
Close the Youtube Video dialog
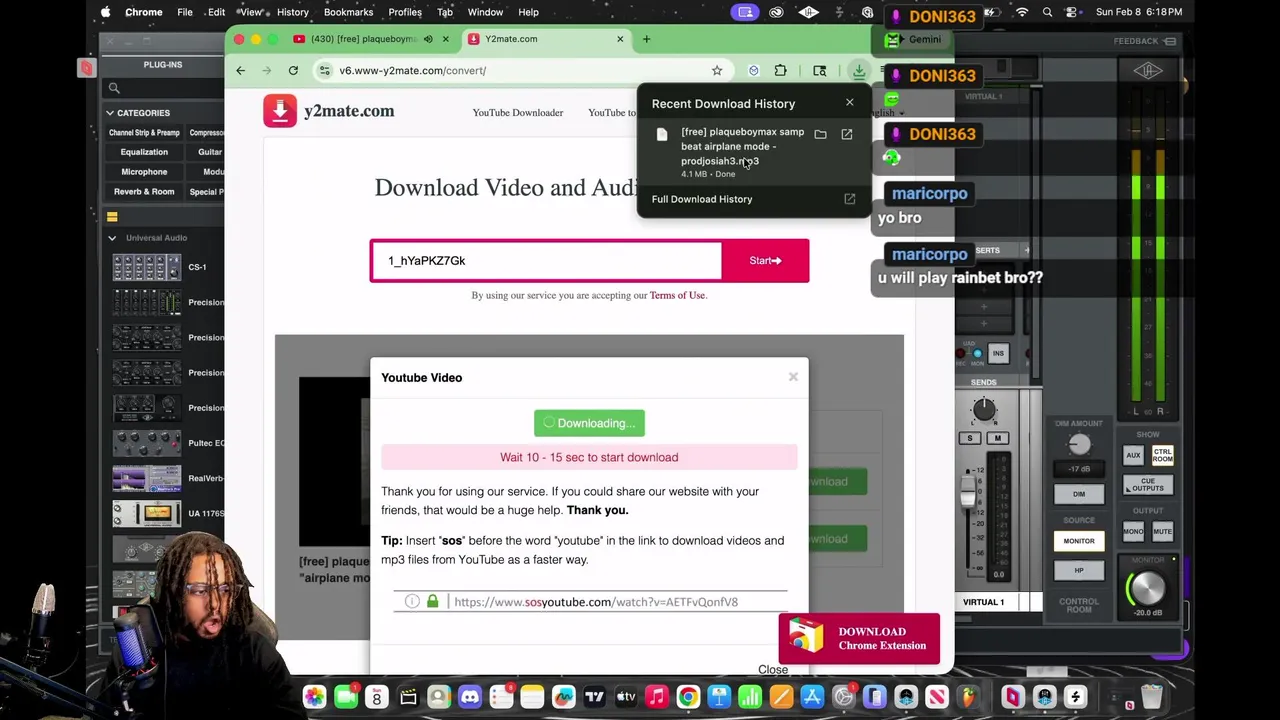tap(793, 377)
